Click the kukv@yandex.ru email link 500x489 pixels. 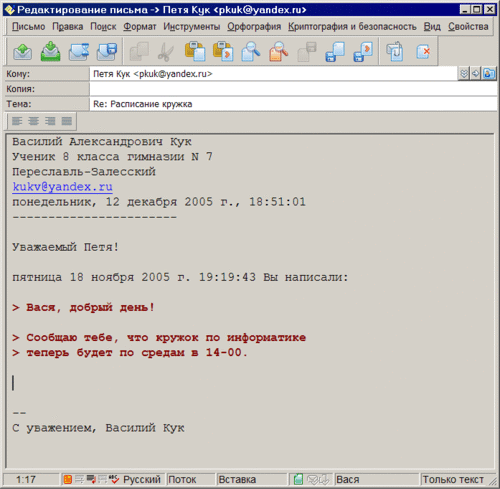62,187
